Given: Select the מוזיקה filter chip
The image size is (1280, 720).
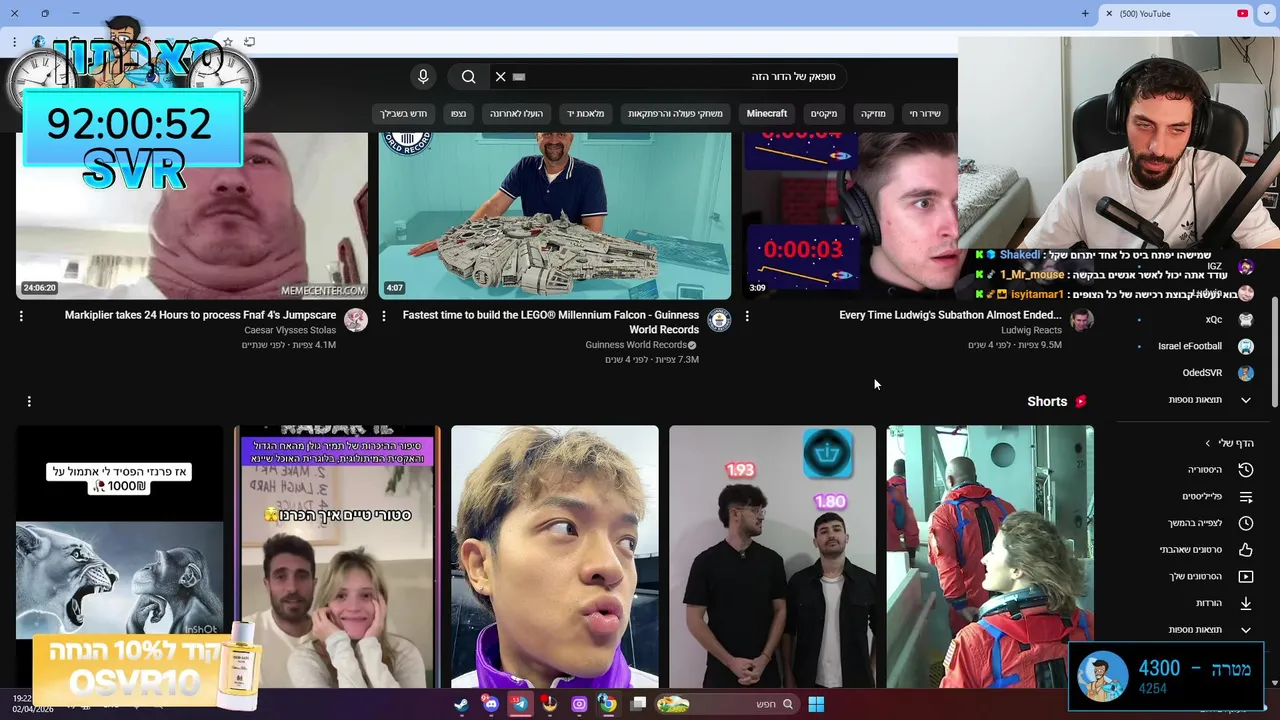Looking at the screenshot, I should tap(873, 114).
